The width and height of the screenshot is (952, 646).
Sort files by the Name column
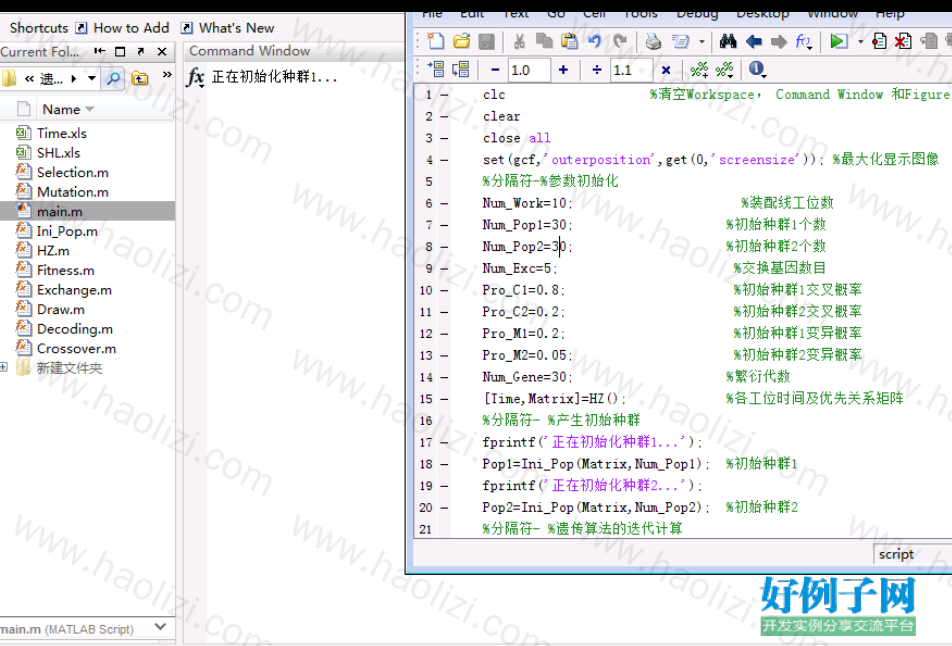click(x=67, y=109)
